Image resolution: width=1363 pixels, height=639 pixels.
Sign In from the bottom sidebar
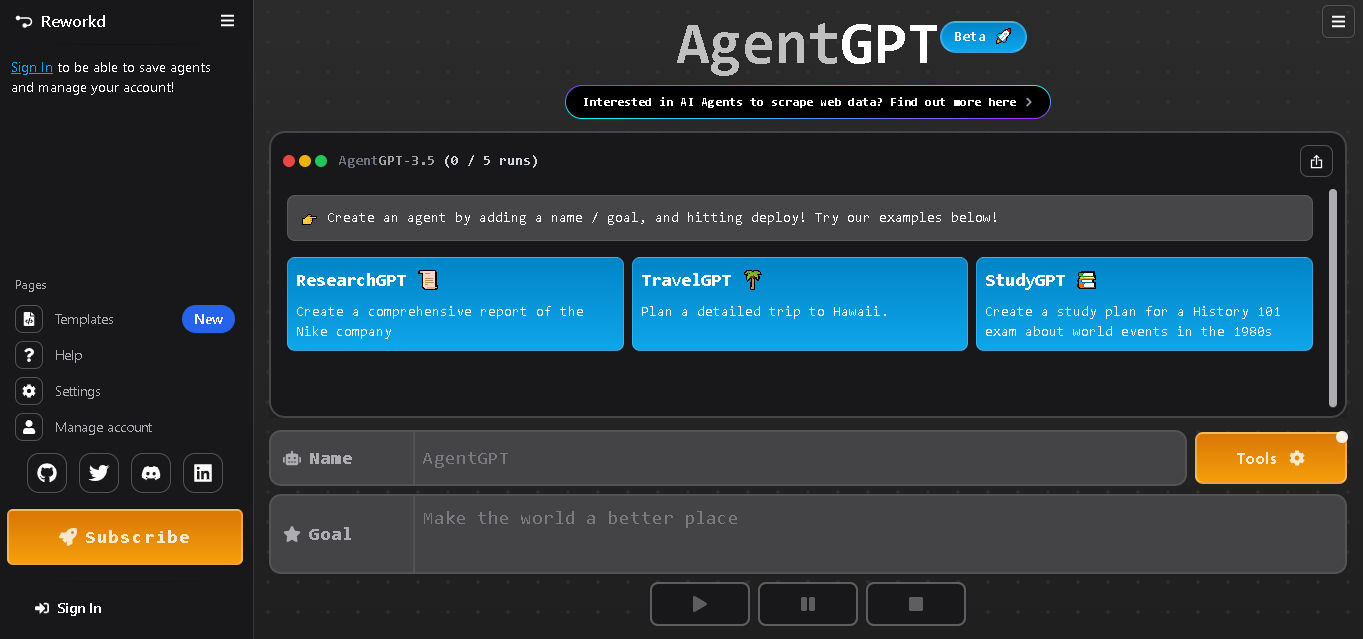click(x=68, y=608)
